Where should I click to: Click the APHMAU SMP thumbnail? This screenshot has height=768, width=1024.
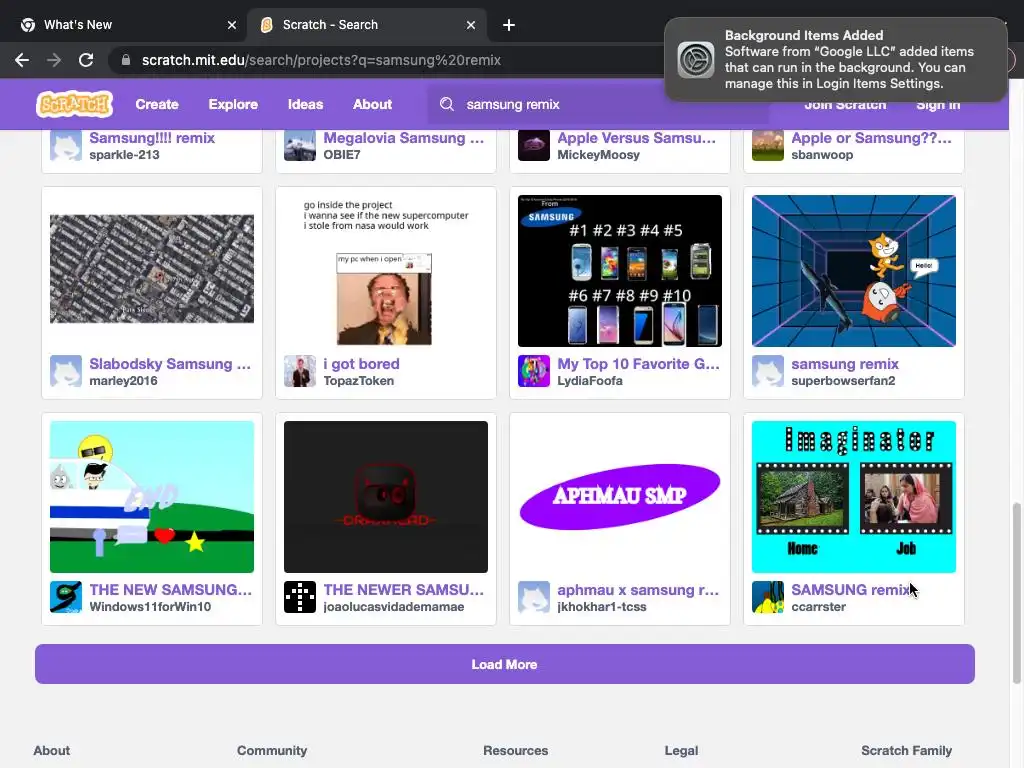(620, 497)
